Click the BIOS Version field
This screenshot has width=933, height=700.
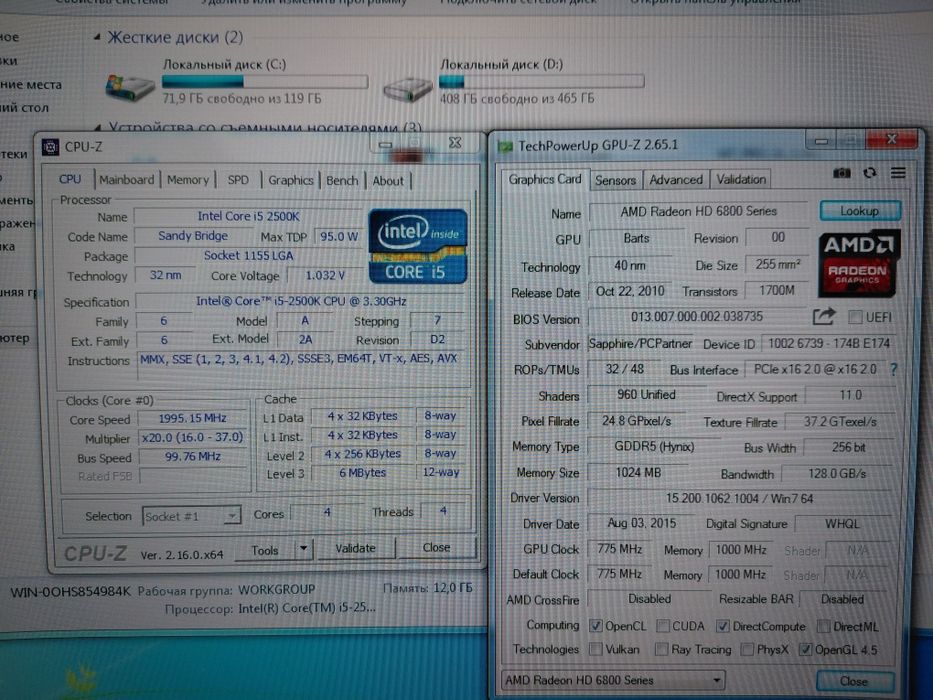(x=697, y=317)
